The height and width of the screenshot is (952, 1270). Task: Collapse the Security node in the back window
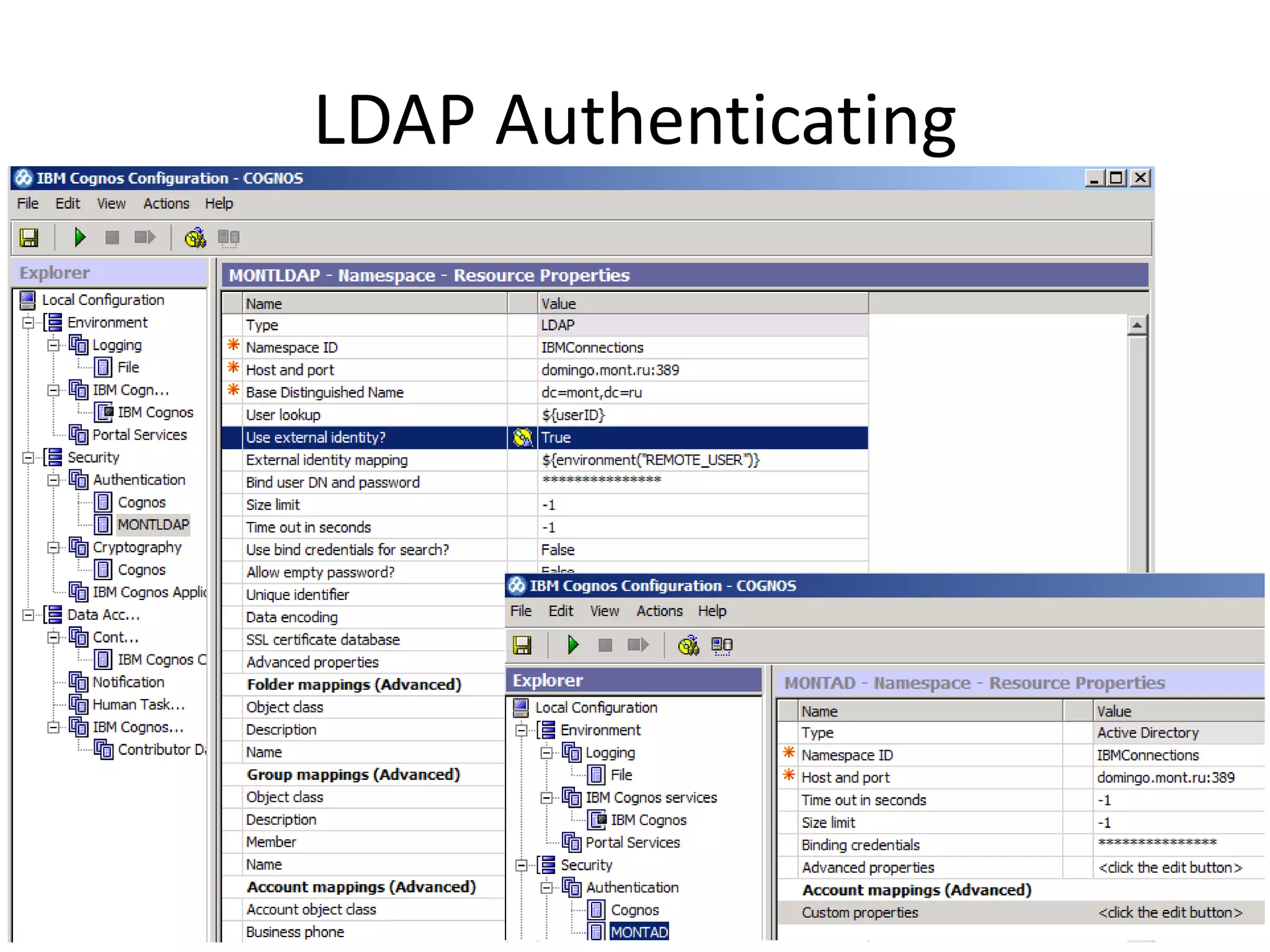tap(28, 457)
